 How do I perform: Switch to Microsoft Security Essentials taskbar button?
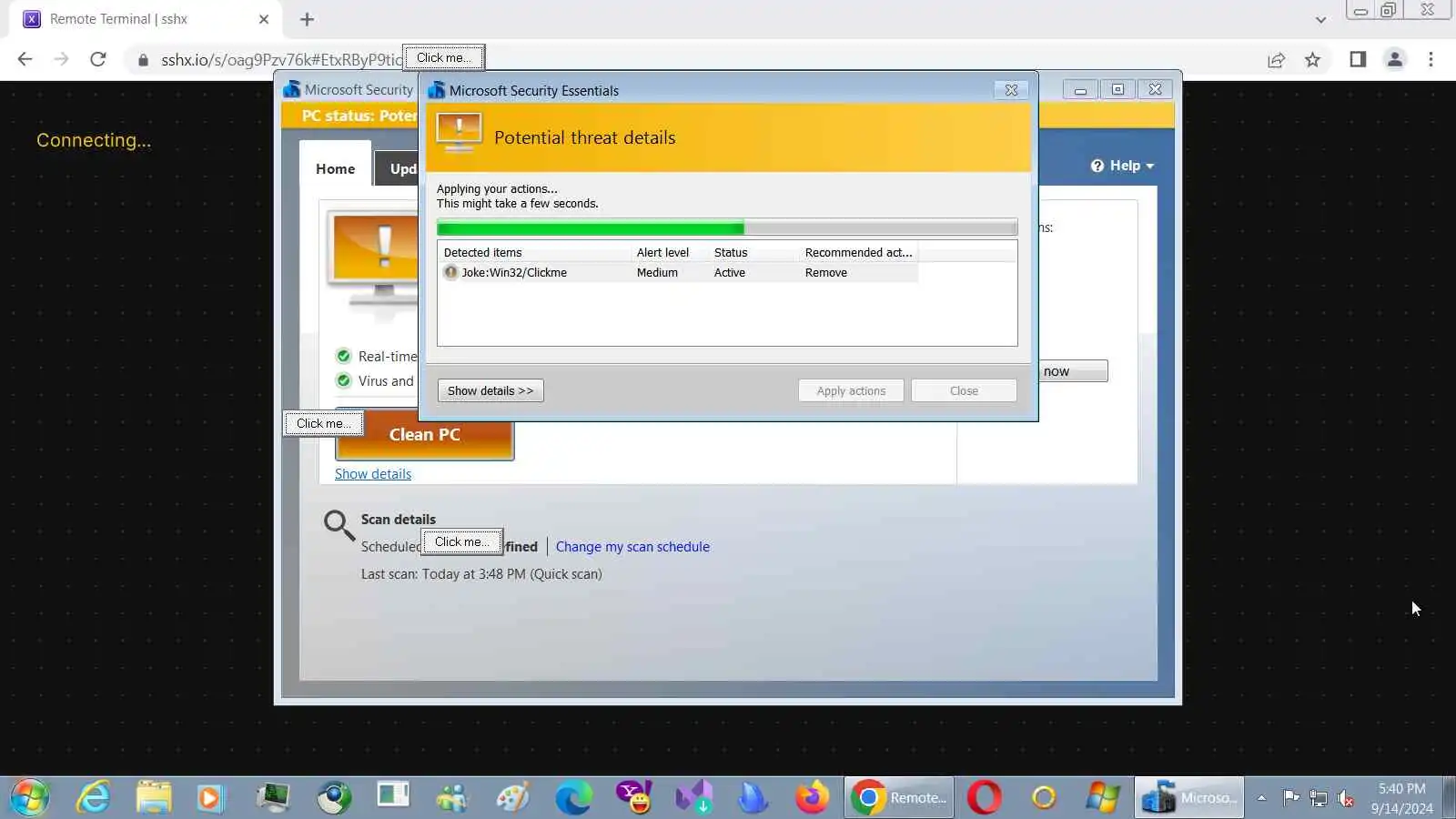tap(1188, 798)
